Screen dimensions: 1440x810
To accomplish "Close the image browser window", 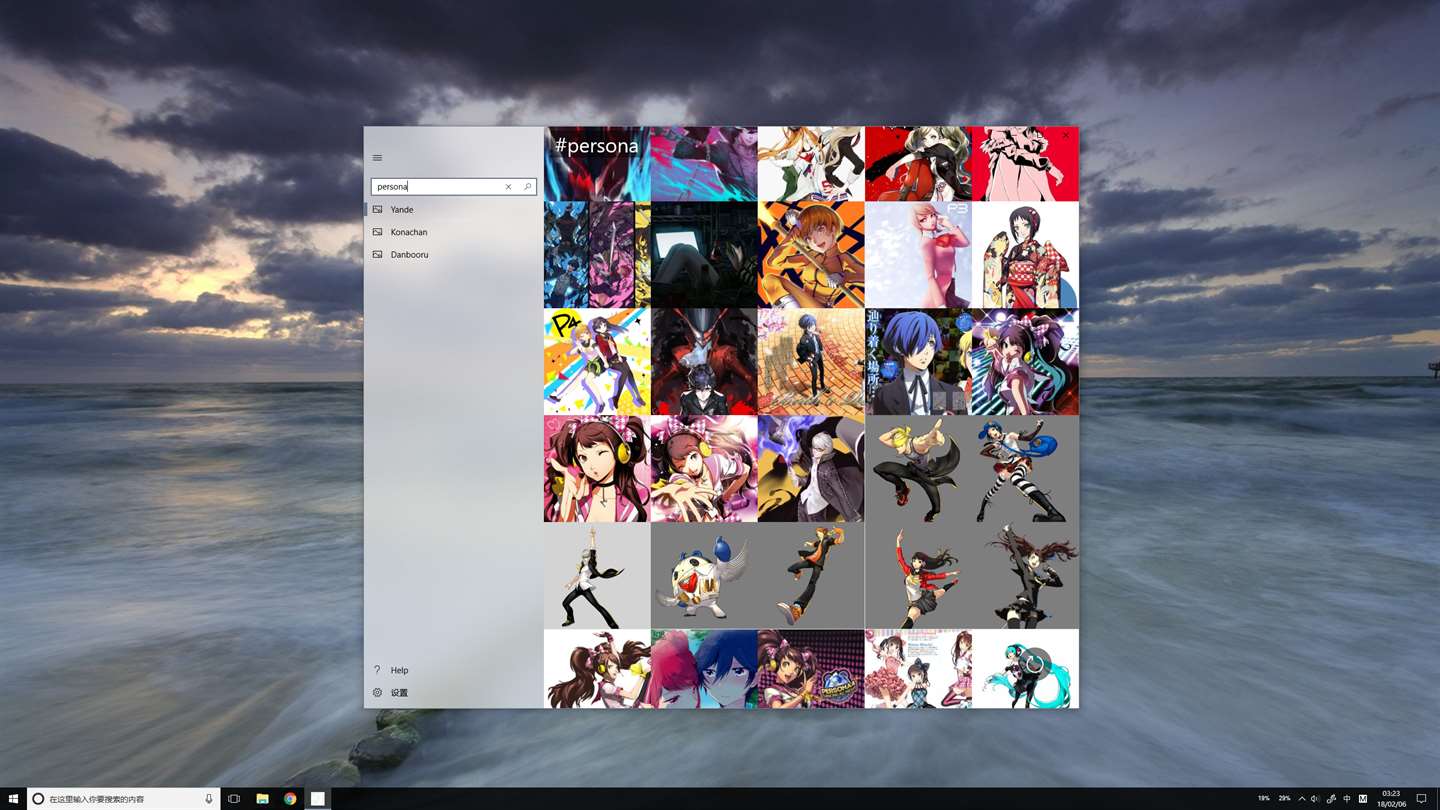I will click(x=1065, y=135).
